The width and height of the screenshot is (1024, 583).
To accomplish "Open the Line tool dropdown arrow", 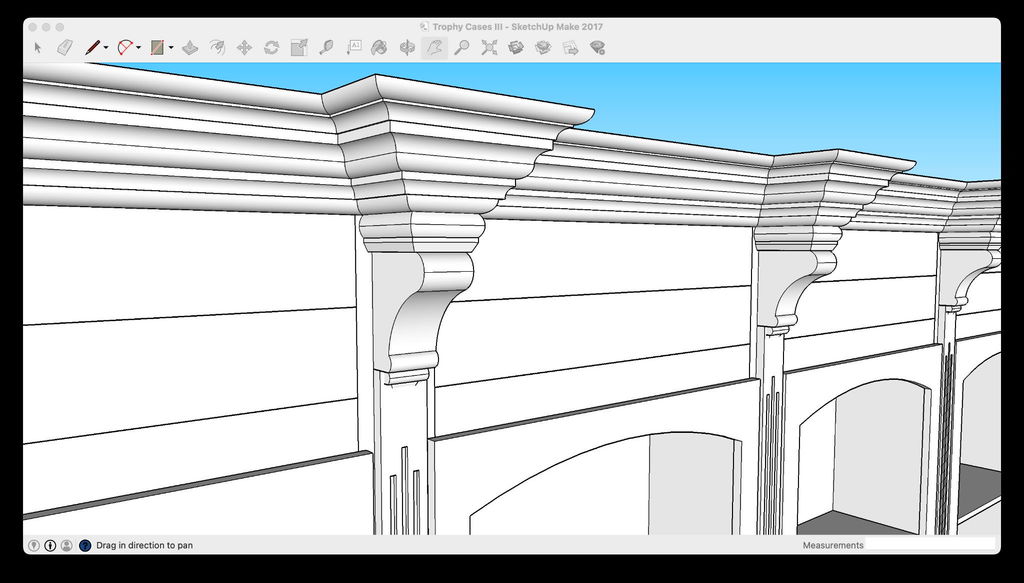I will tap(106, 47).
